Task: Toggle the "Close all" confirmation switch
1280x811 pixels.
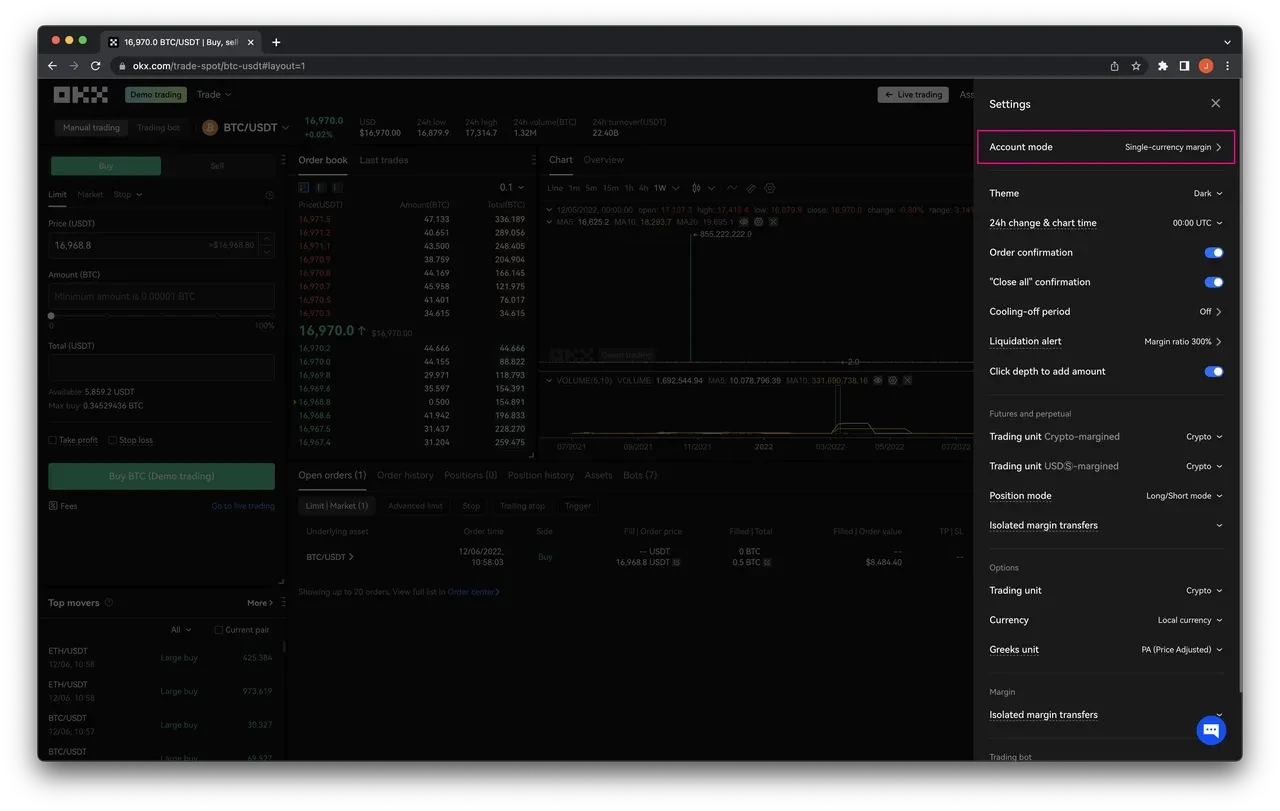Action: click(x=1213, y=282)
